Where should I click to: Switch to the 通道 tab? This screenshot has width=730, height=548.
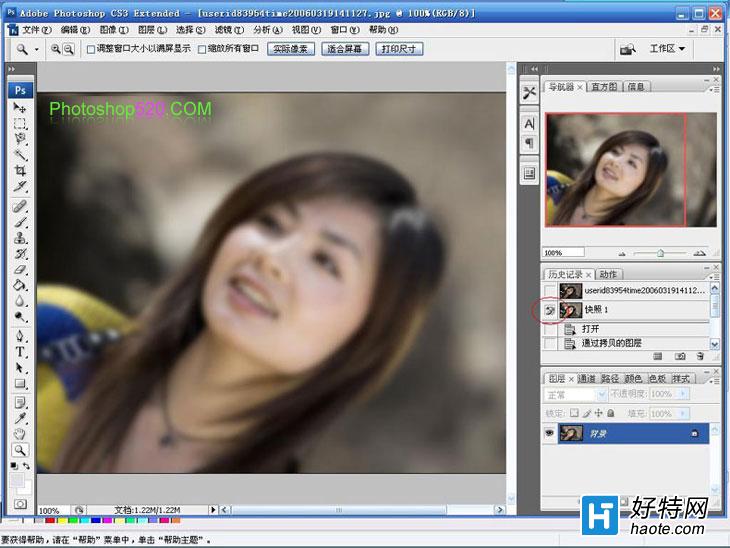tap(587, 379)
